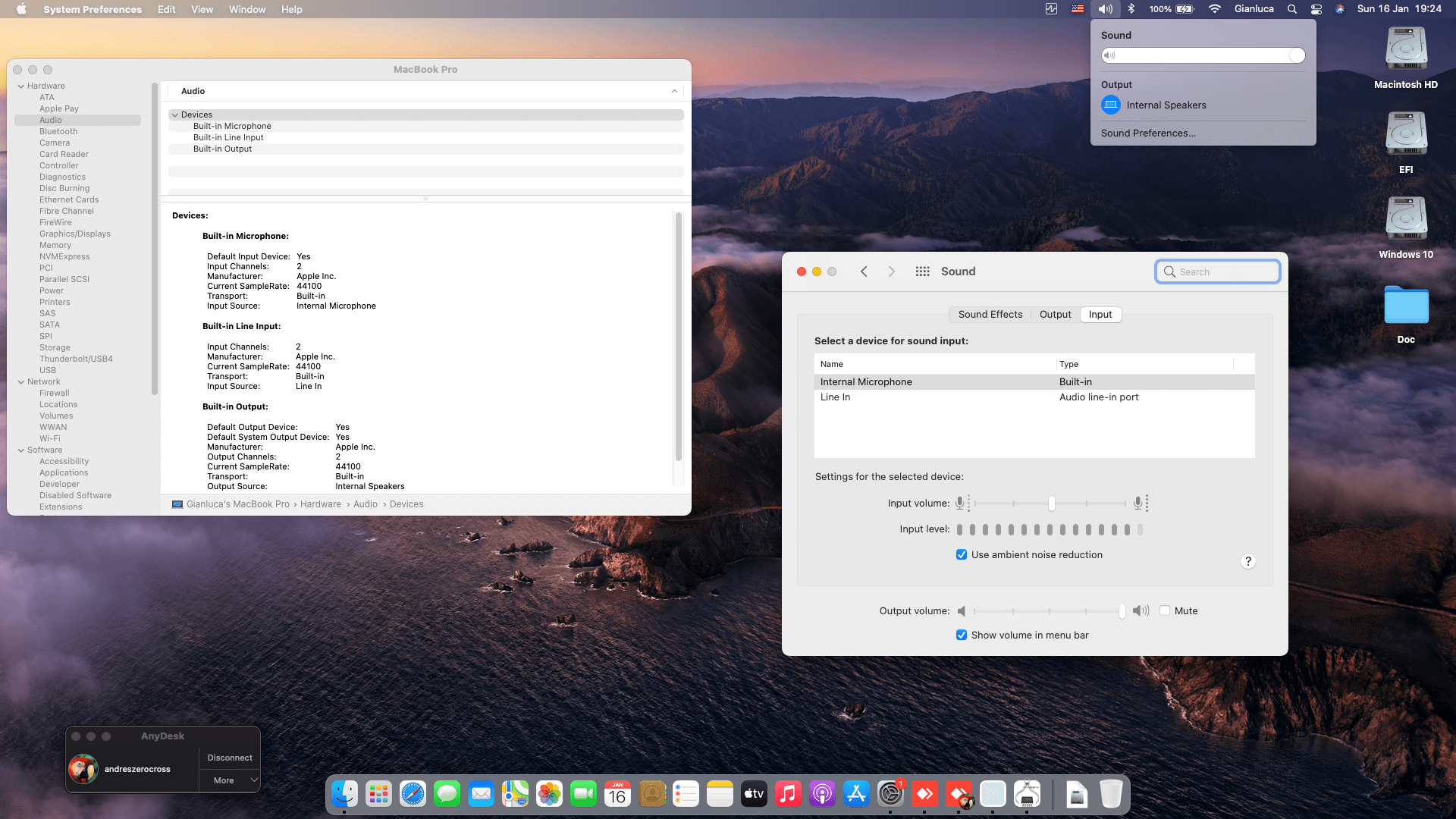Collapse the Devices disclosure triangle
The height and width of the screenshot is (819, 1456).
click(x=175, y=115)
